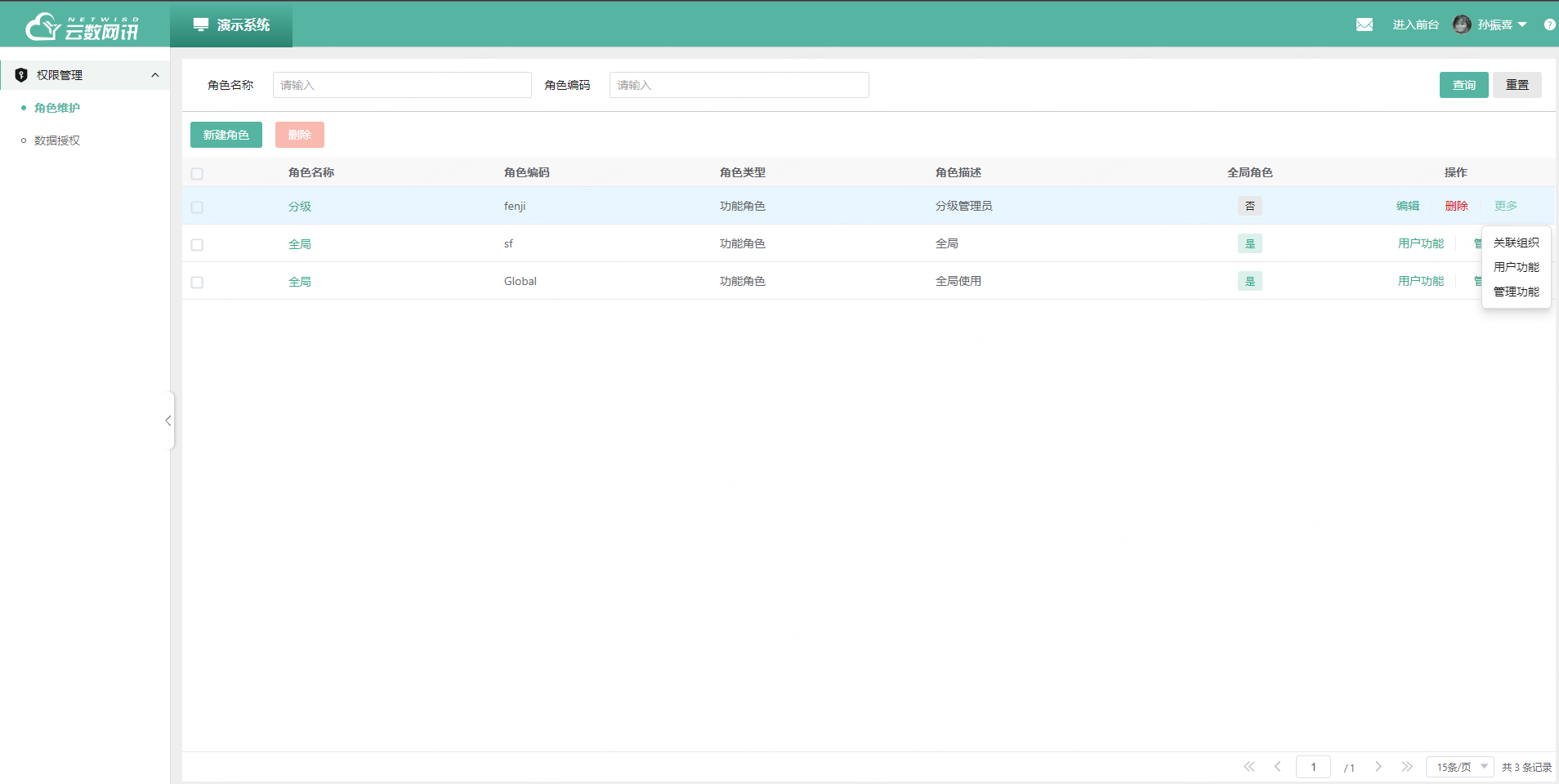Image resolution: width=1559 pixels, height=784 pixels.
Task: Open the mail envelope icon
Action: click(x=1364, y=24)
